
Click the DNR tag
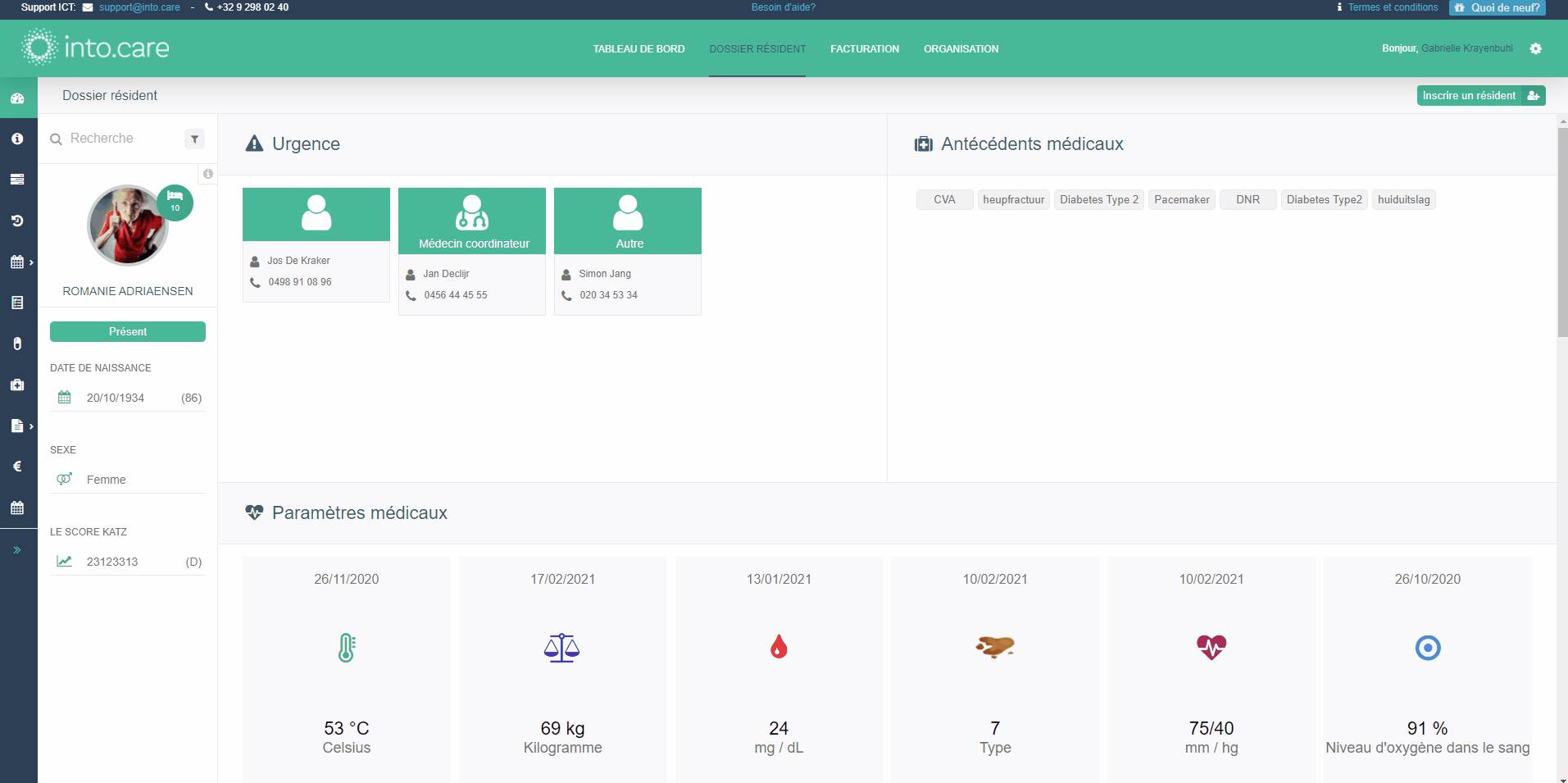(1248, 199)
